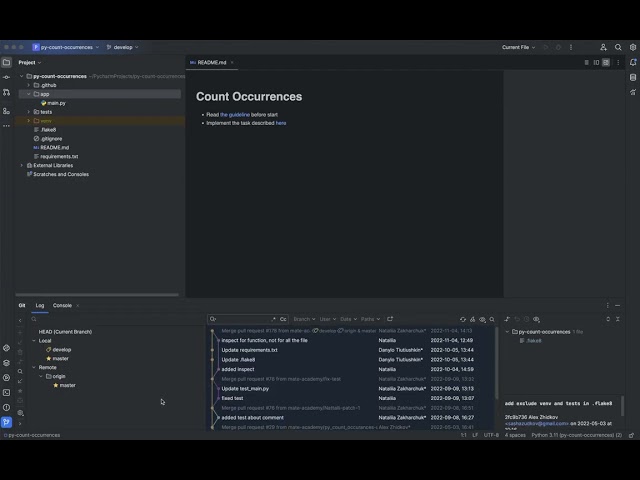Toggle Match Case (Cc) in Git log search

click(283, 319)
